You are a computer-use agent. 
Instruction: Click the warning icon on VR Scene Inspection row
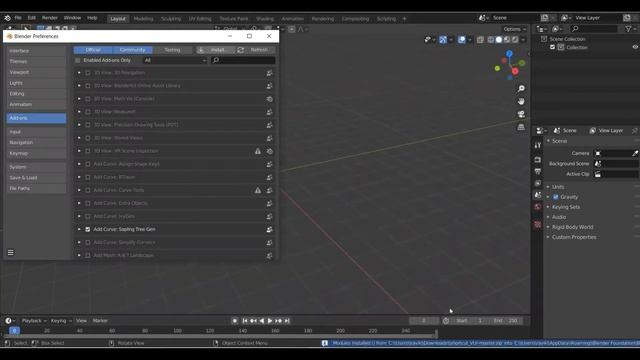[258, 151]
